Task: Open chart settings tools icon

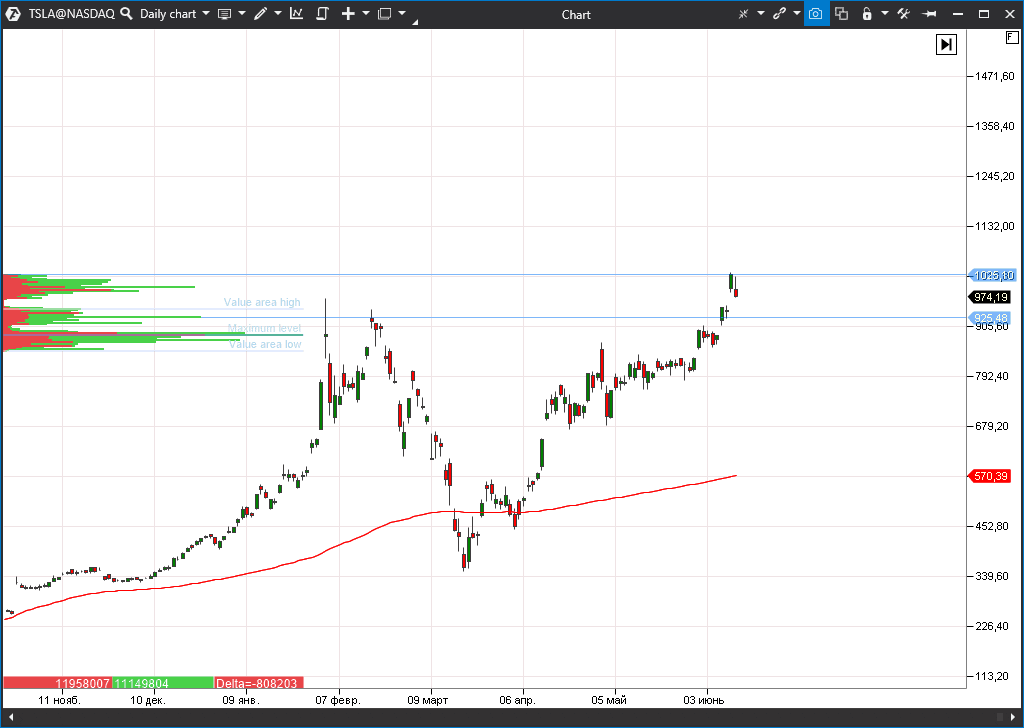Action: coord(904,14)
